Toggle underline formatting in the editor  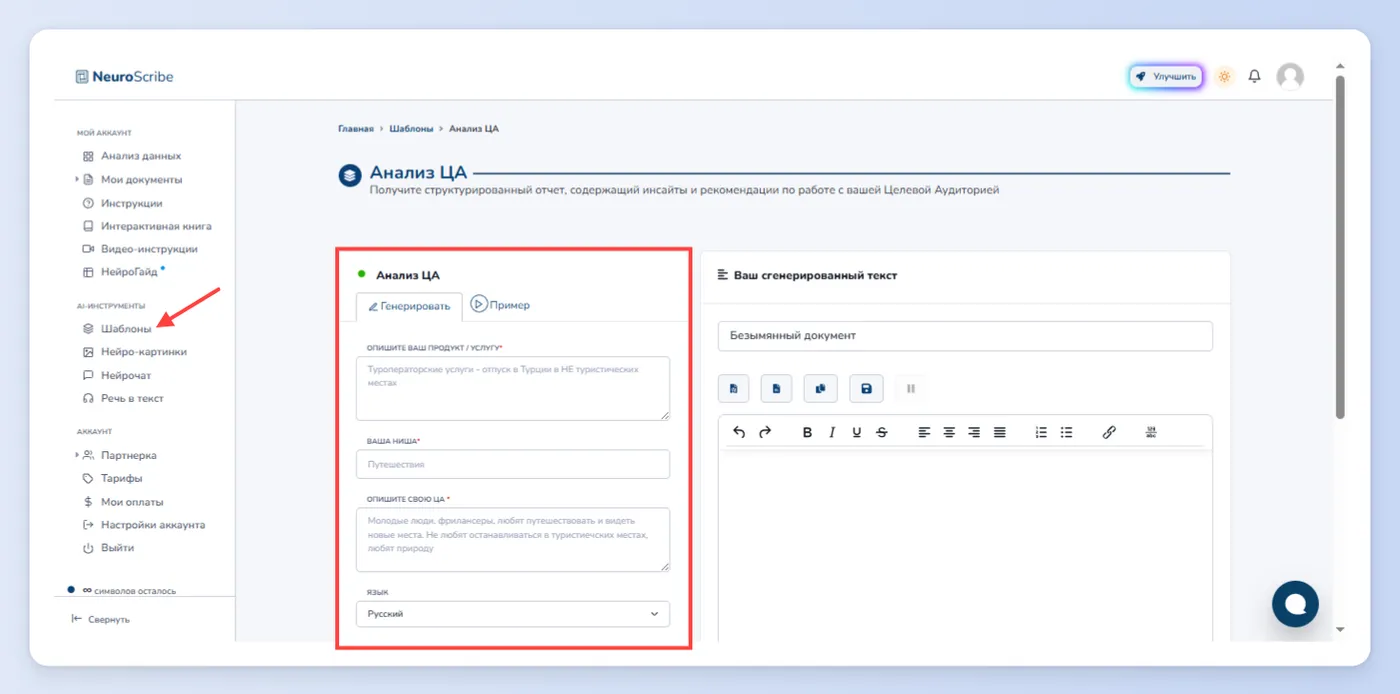click(x=856, y=432)
